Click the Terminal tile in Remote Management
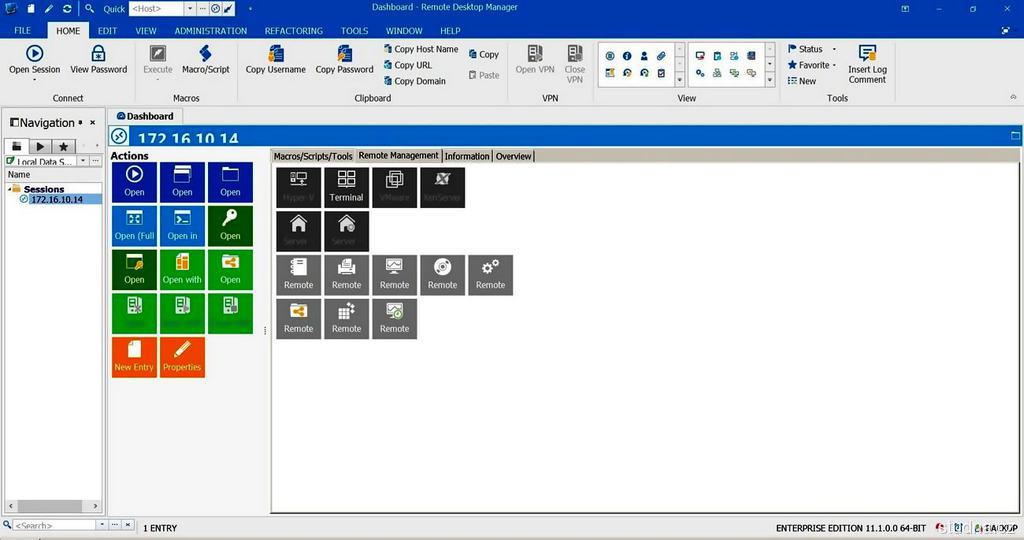Image resolution: width=1024 pixels, height=540 pixels. coord(346,187)
